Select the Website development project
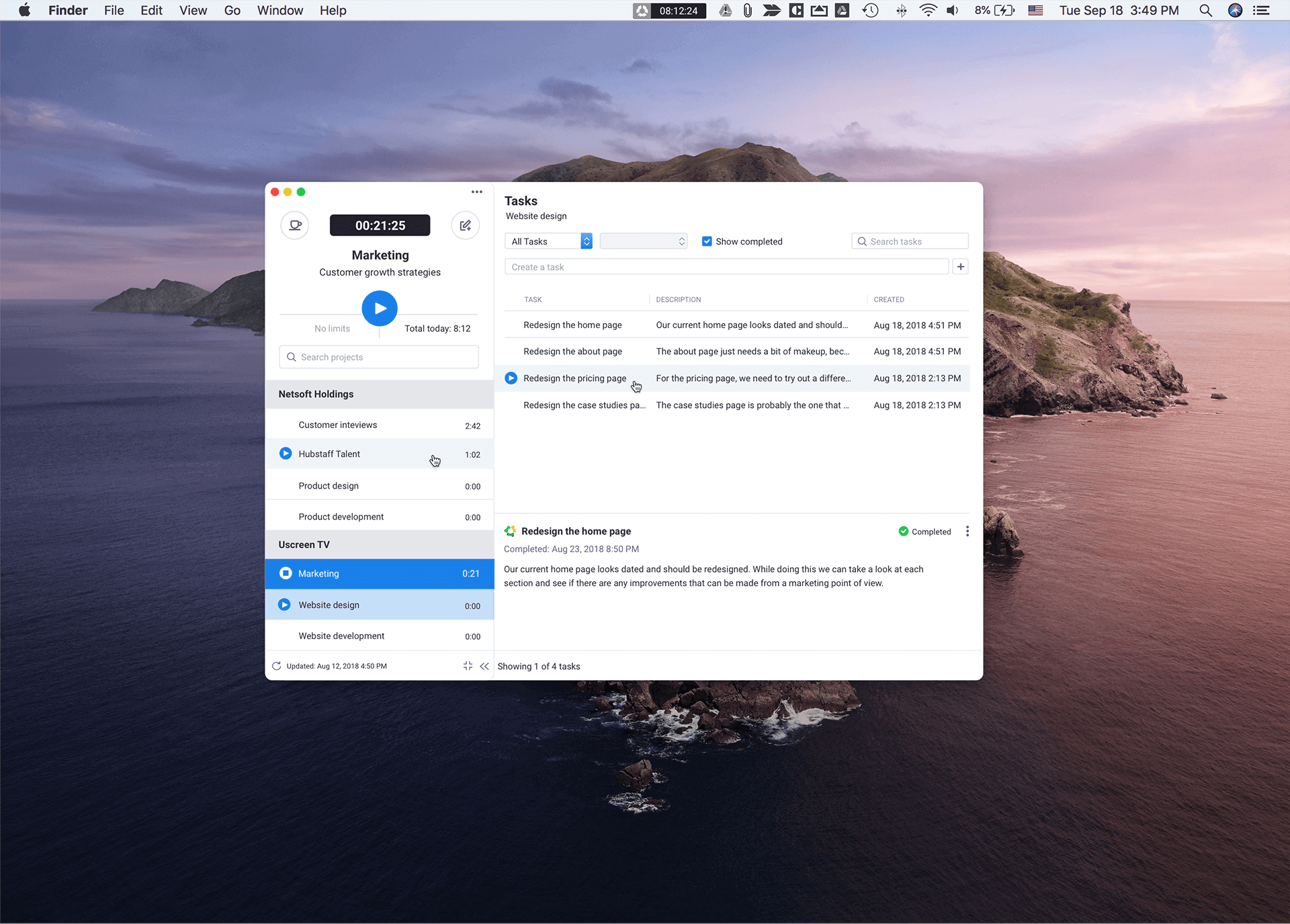This screenshot has width=1290, height=924. pos(341,636)
